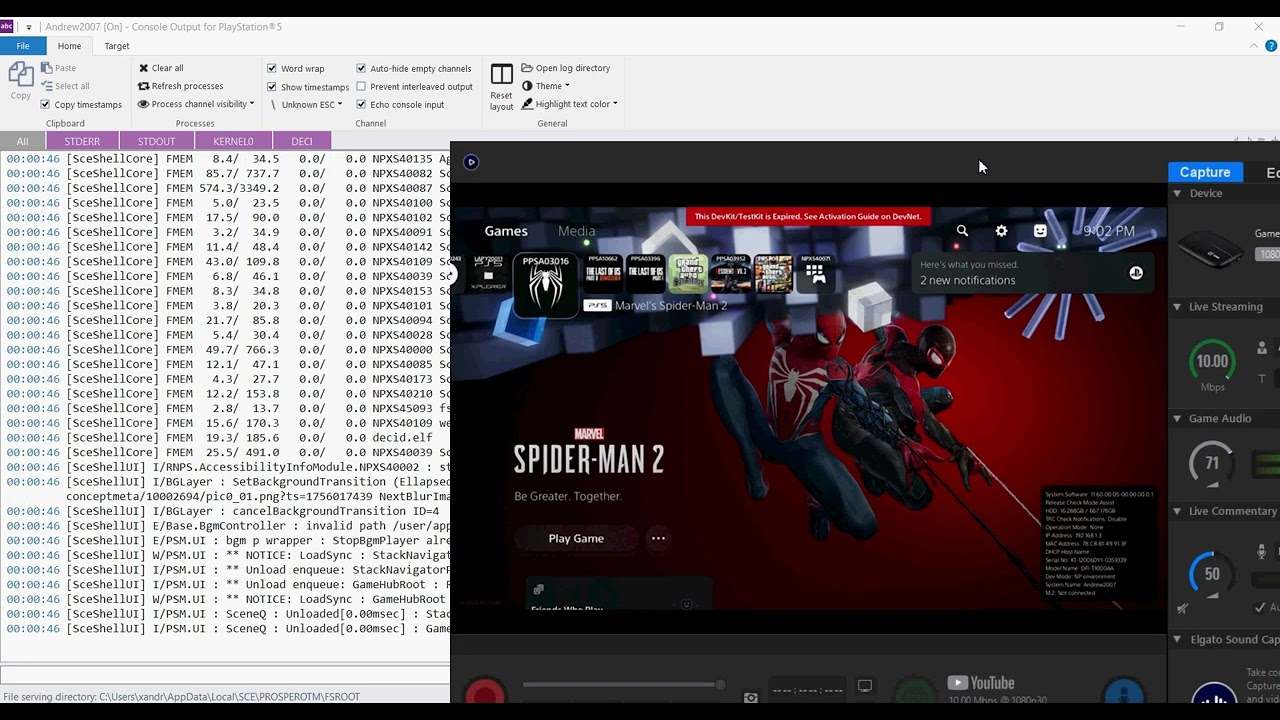This screenshot has width=1280, height=720.
Task: Open the File menu
Action: (22, 46)
